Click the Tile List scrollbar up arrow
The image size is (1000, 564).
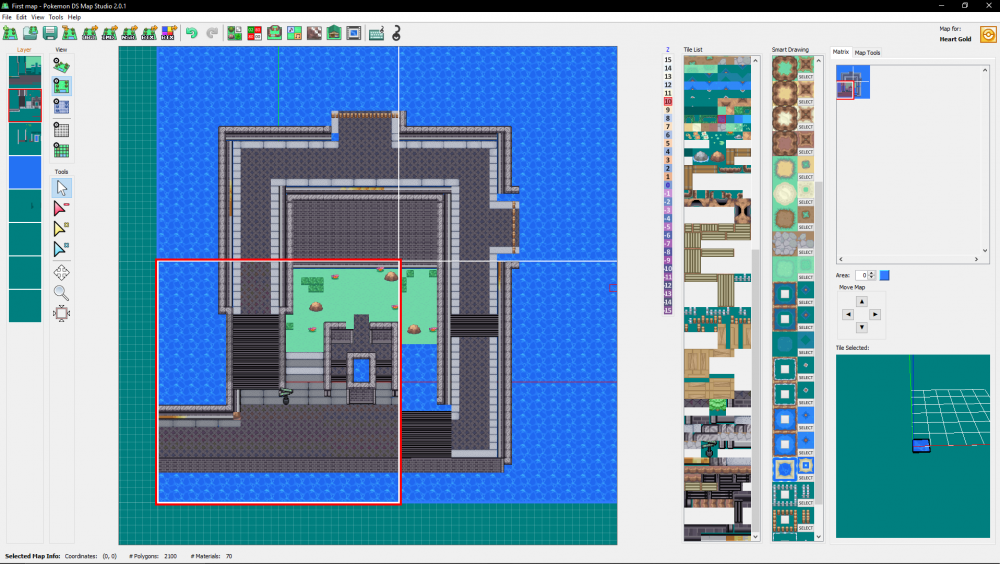pyautogui.click(x=756, y=61)
